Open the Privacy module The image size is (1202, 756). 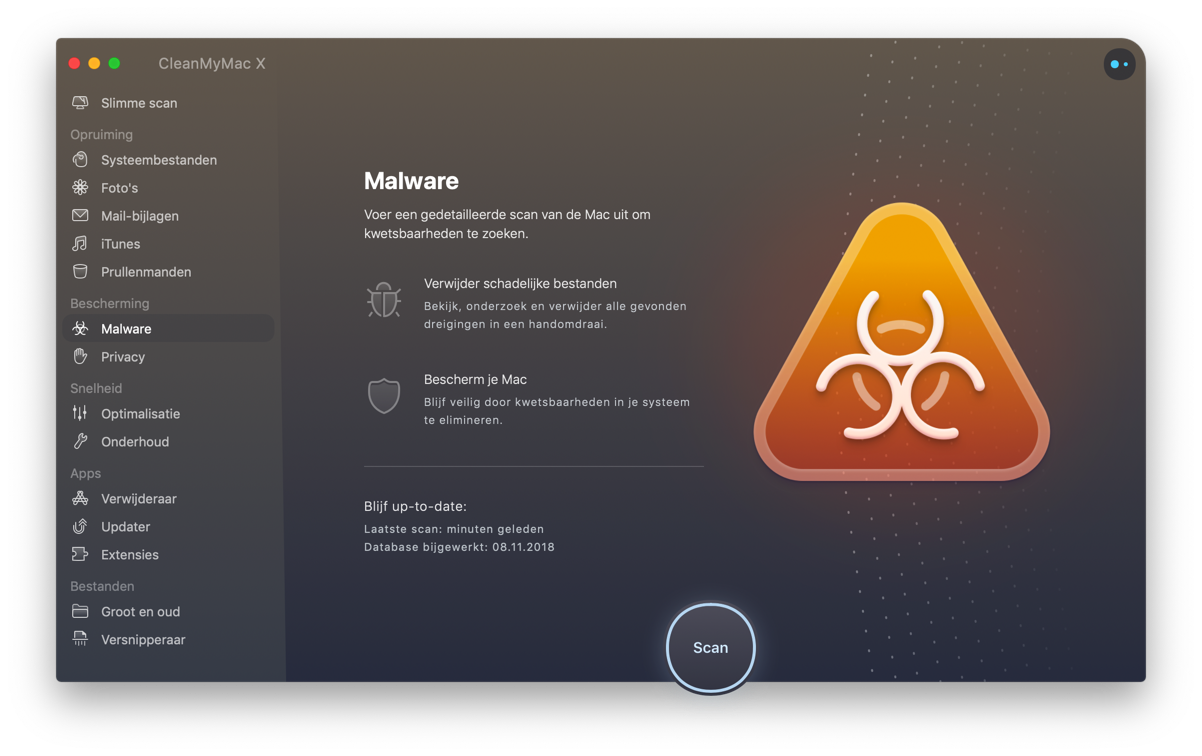(123, 357)
